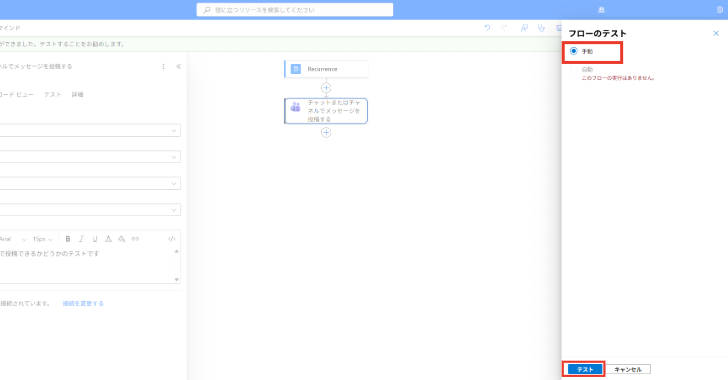The width and height of the screenshot is (728, 380).
Task: Select the チャットまたはチャネルでメッセージを投稿する card
Action: pos(326,111)
